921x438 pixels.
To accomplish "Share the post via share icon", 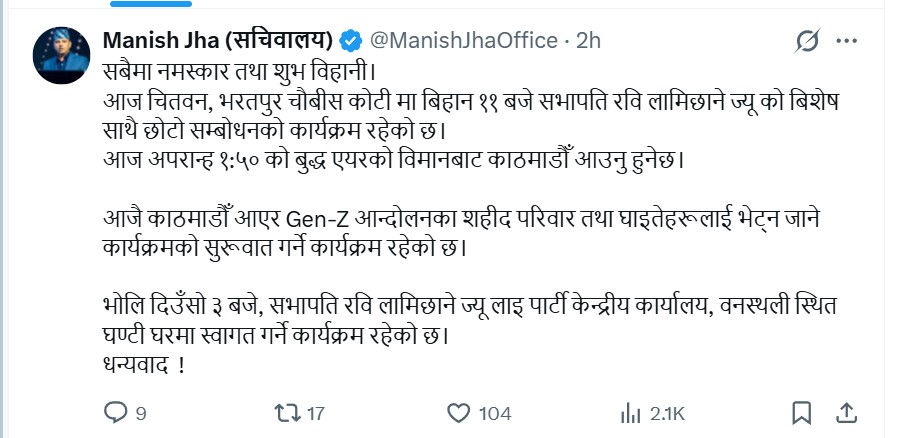I will [x=845, y=413].
